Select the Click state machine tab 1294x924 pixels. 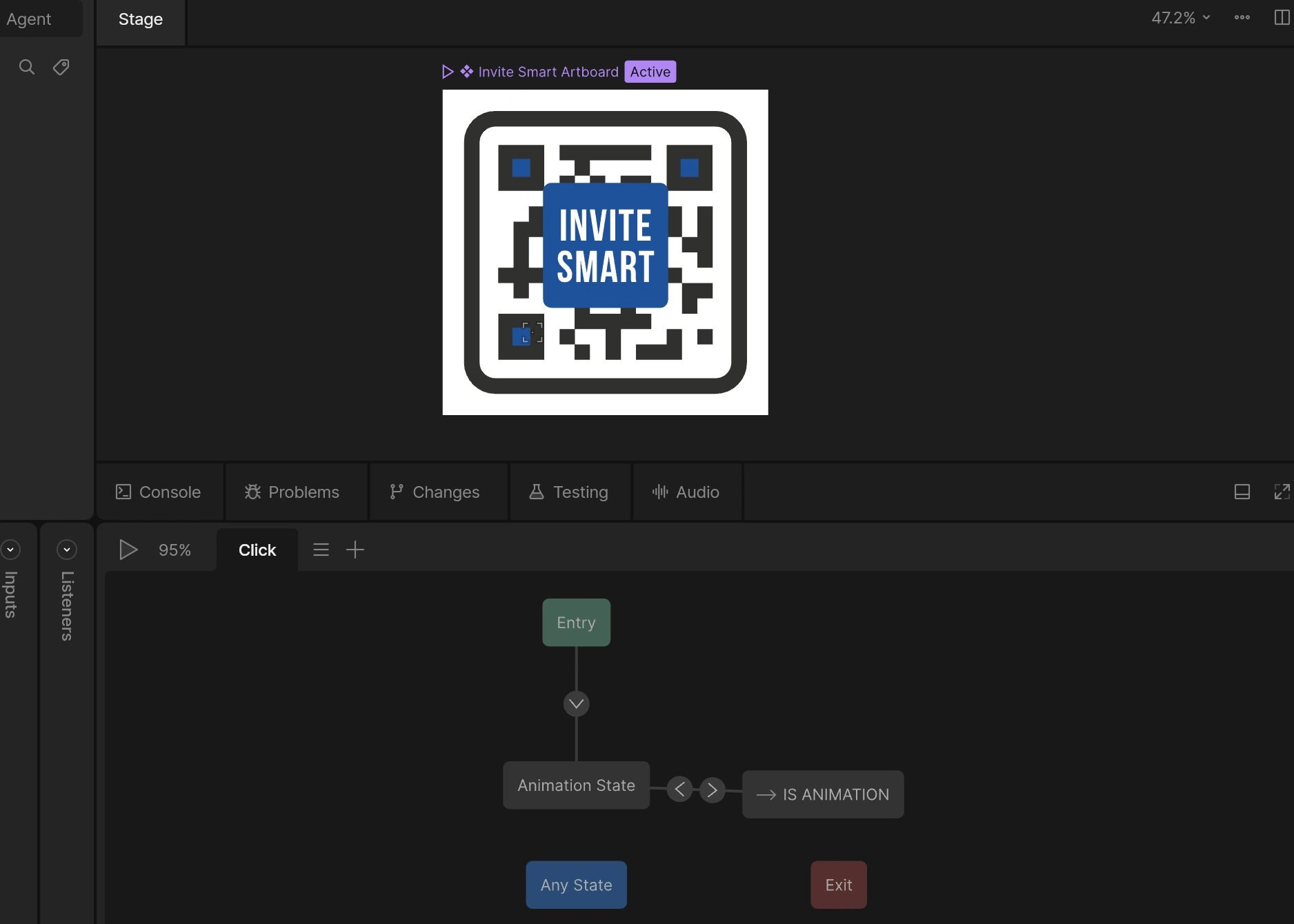257,550
